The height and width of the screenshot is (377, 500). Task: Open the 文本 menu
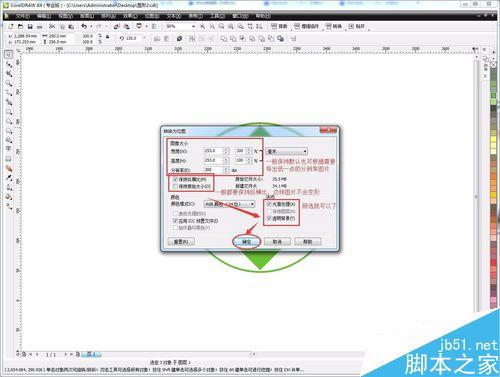174,16
